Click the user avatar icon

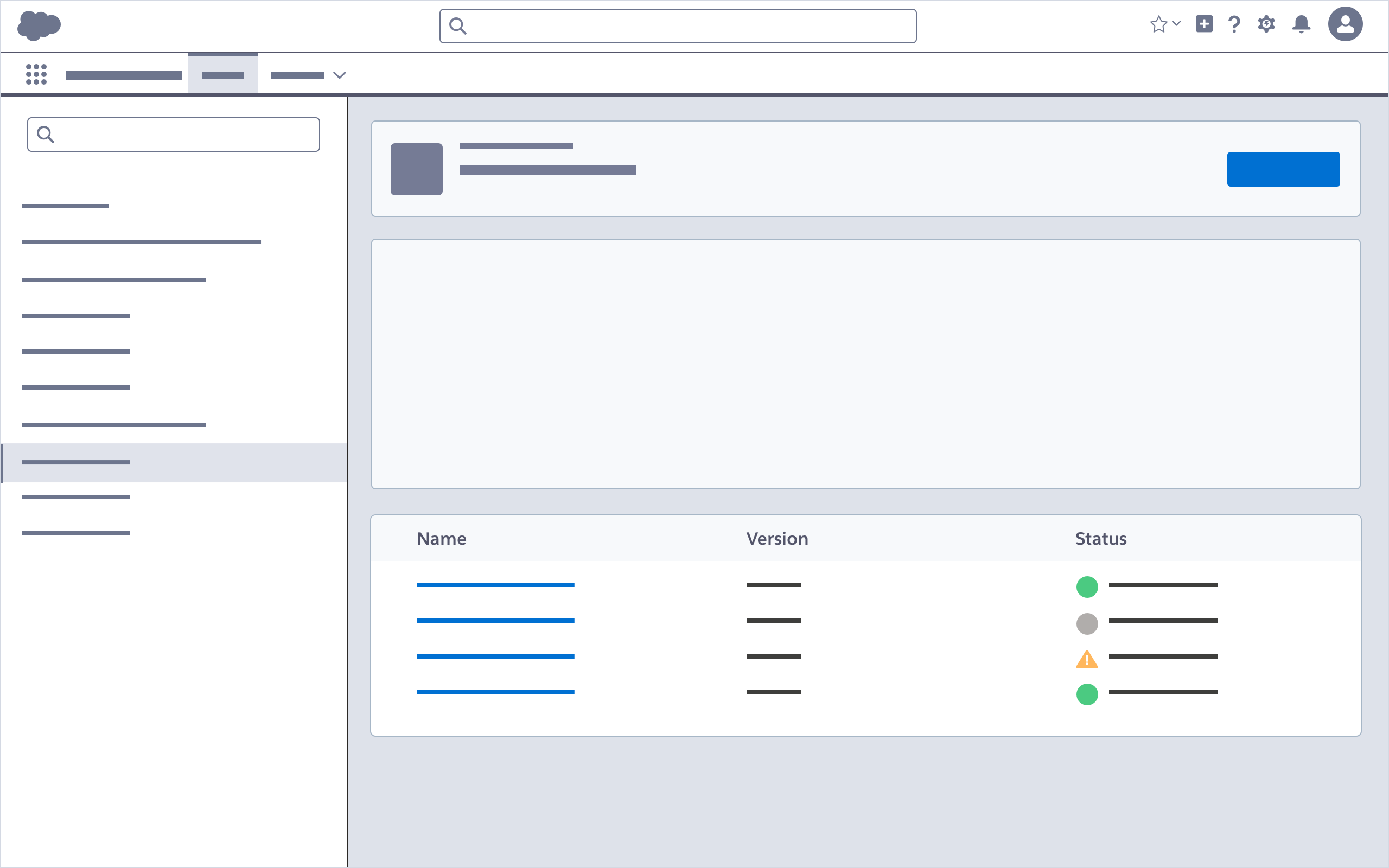pos(1346,24)
